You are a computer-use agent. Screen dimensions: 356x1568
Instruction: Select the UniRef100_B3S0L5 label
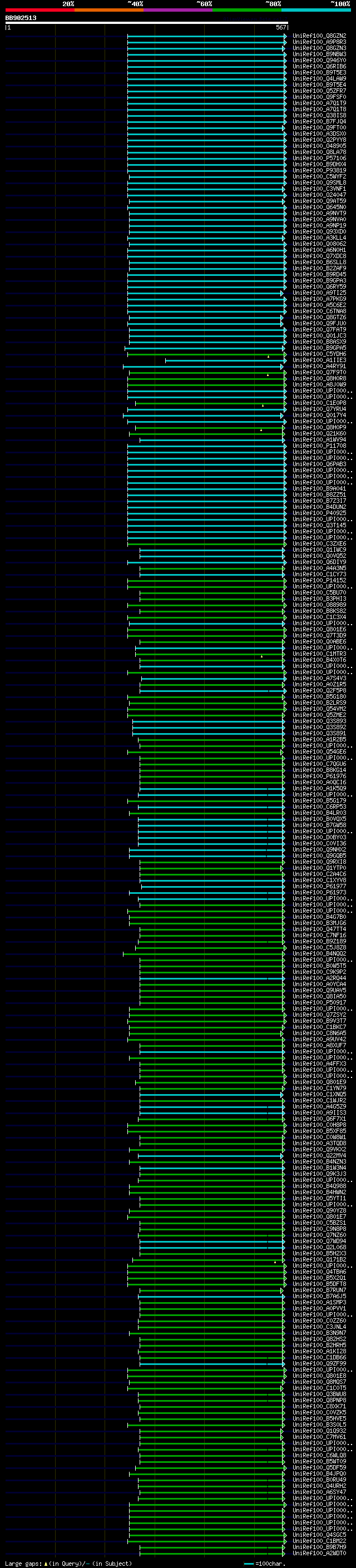click(319, 1425)
